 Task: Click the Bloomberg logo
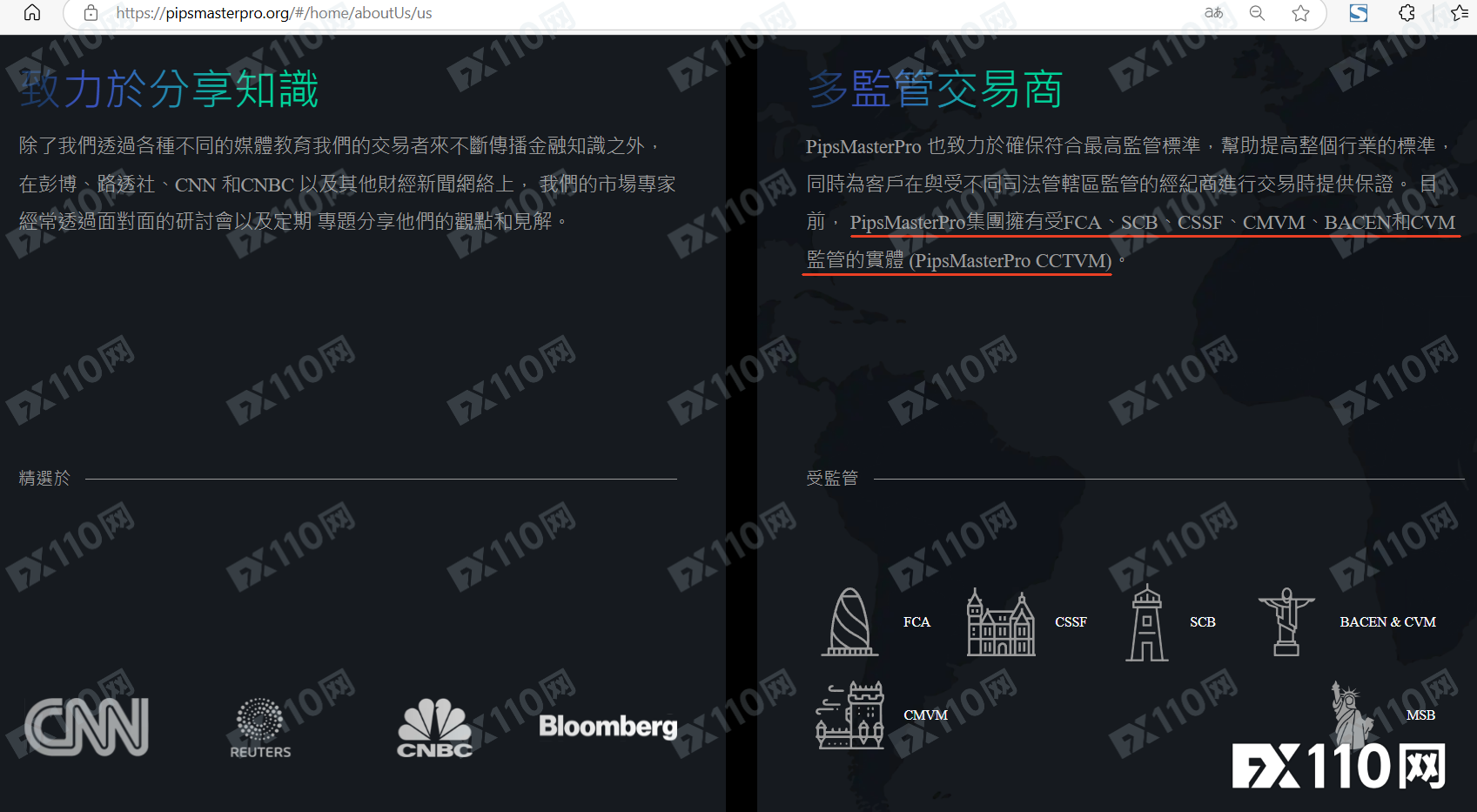click(x=608, y=726)
